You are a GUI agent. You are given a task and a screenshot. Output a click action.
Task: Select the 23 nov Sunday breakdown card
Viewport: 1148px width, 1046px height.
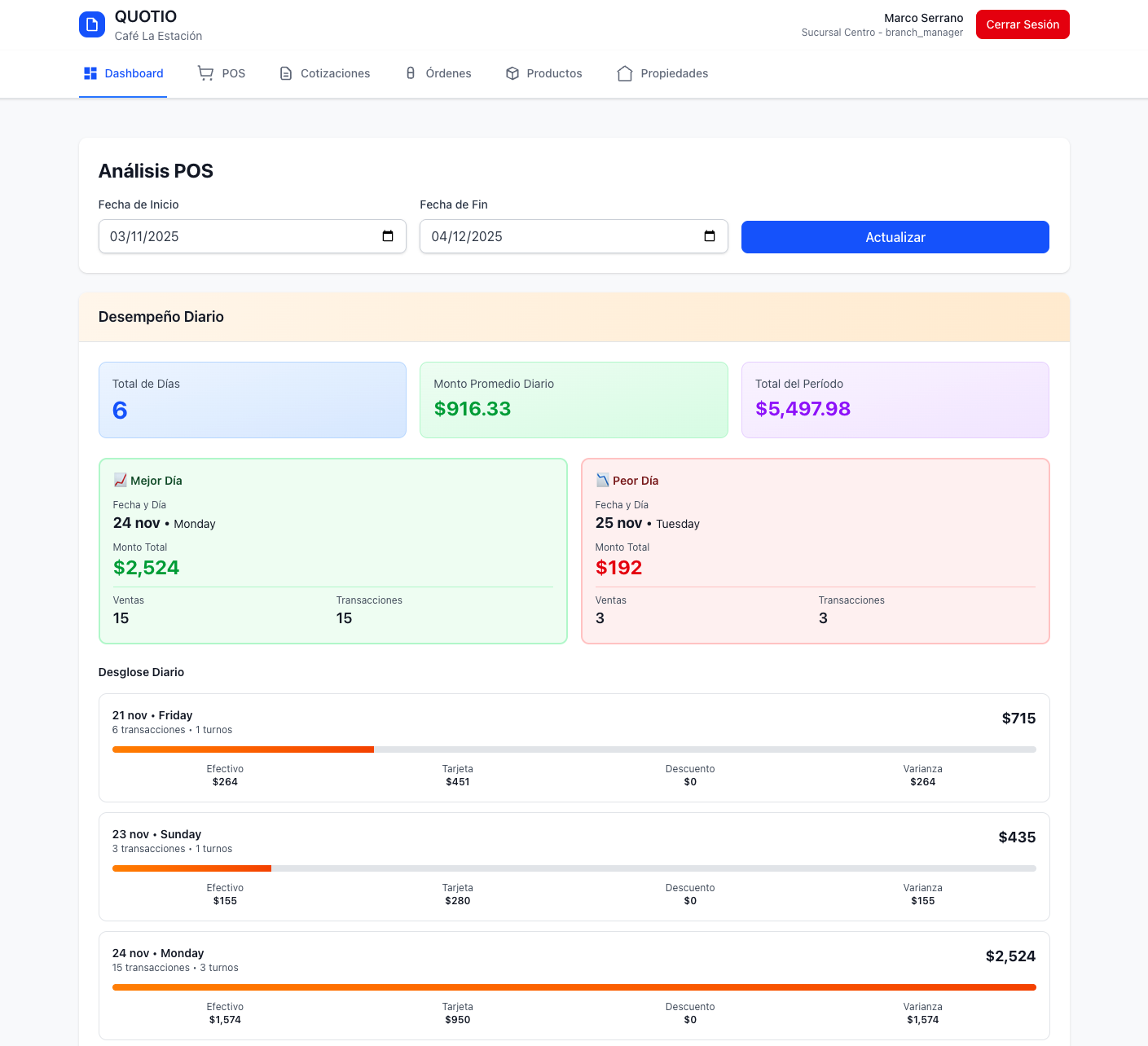[x=574, y=867]
